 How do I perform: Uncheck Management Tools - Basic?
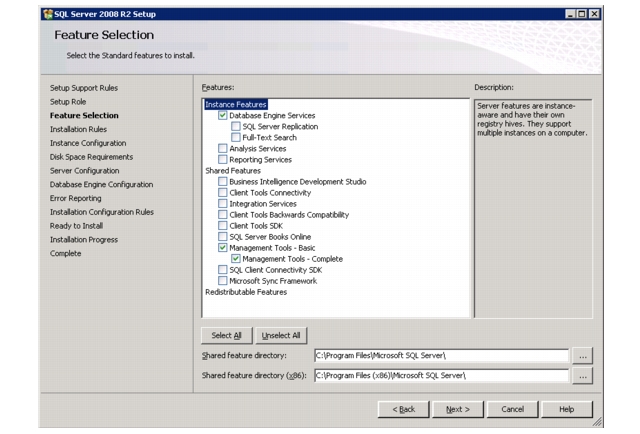click(x=222, y=248)
